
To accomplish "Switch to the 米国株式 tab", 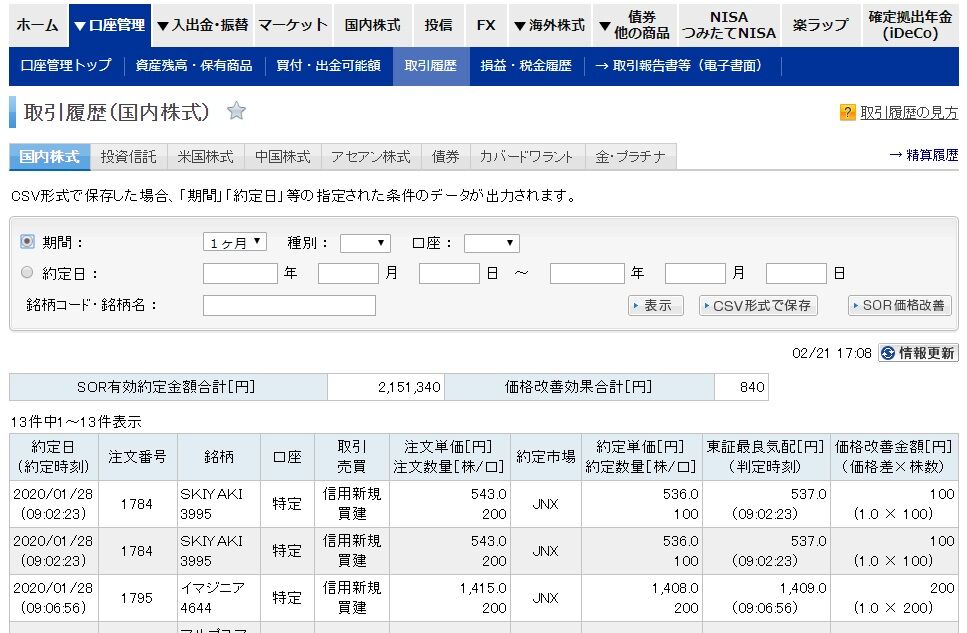I will pyautogui.click(x=205, y=157).
